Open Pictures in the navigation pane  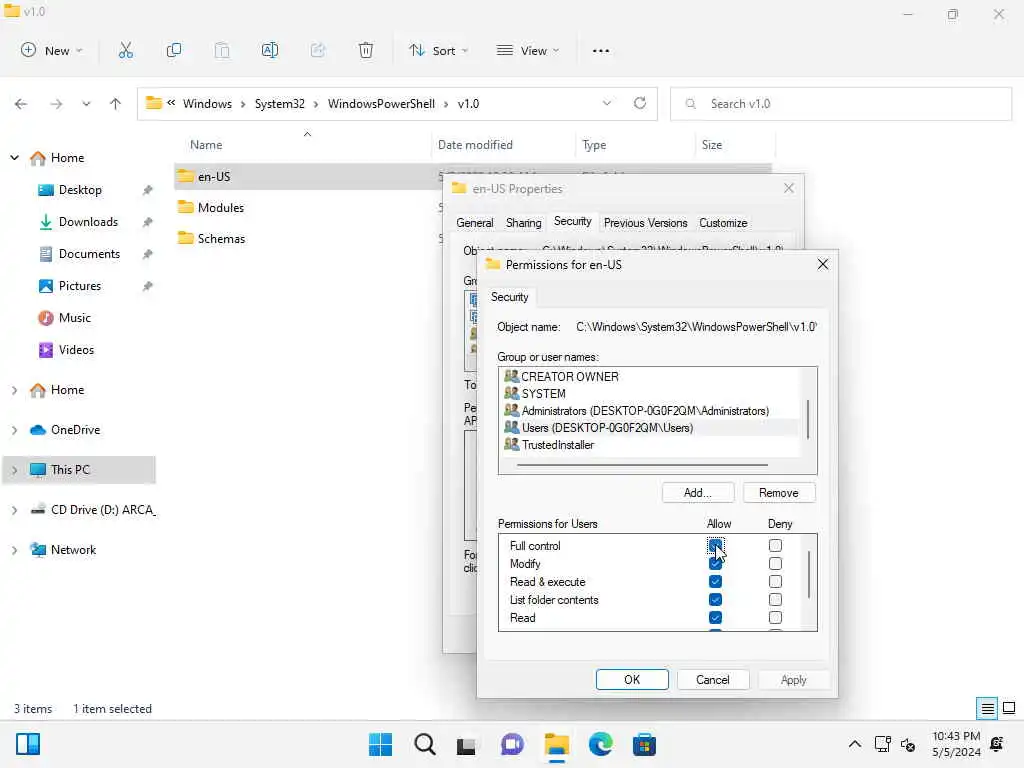(x=80, y=286)
